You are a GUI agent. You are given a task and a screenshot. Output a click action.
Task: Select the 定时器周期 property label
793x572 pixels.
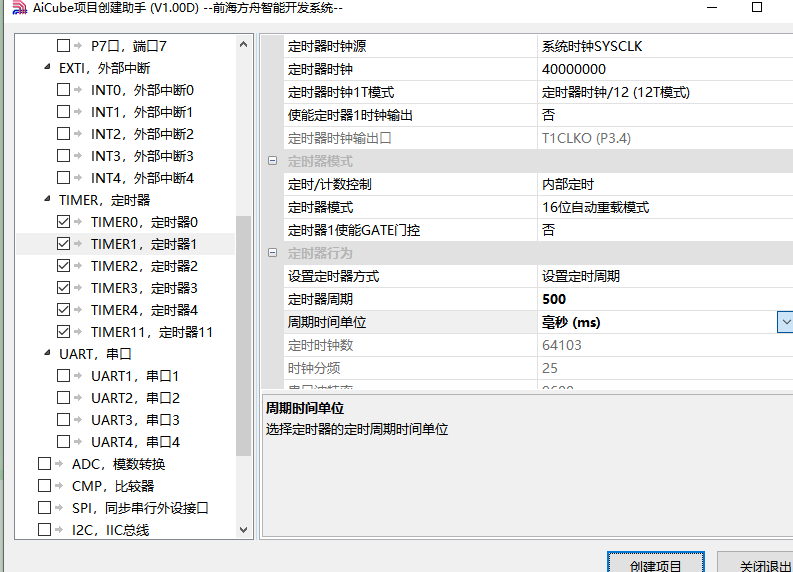[320, 299]
